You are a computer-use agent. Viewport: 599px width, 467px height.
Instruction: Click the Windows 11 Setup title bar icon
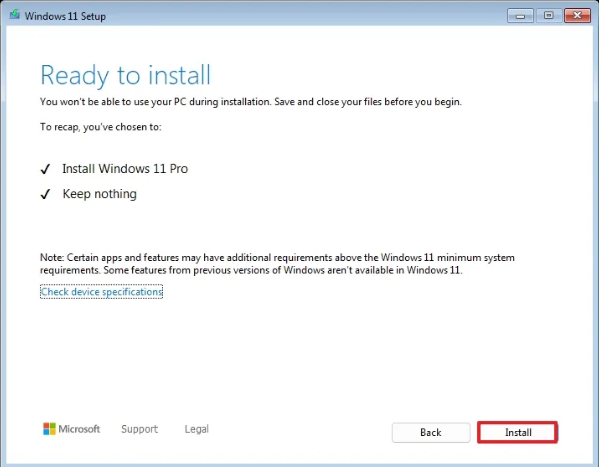[x=15, y=15]
